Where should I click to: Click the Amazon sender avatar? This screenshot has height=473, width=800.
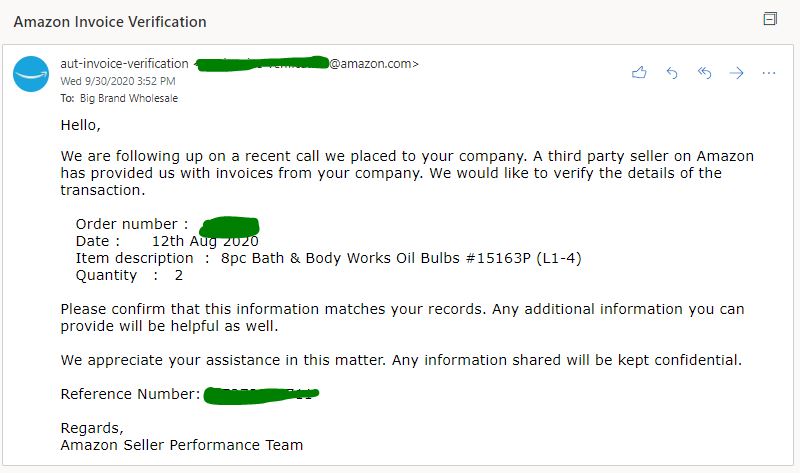pyautogui.click(x=31, y=75)
